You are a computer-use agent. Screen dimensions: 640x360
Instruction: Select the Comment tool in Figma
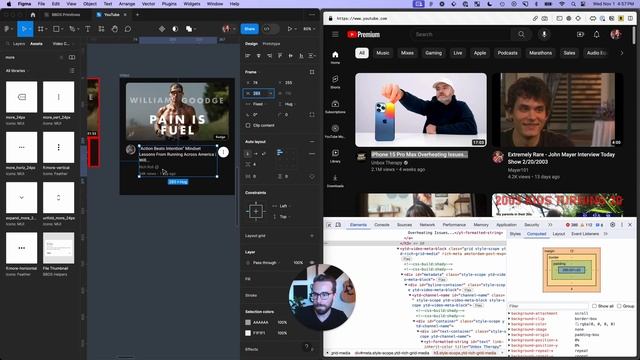(x=128, y=29)
